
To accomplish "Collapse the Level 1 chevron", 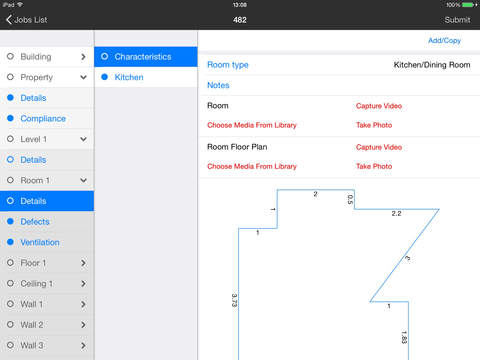I will (83, 139).
